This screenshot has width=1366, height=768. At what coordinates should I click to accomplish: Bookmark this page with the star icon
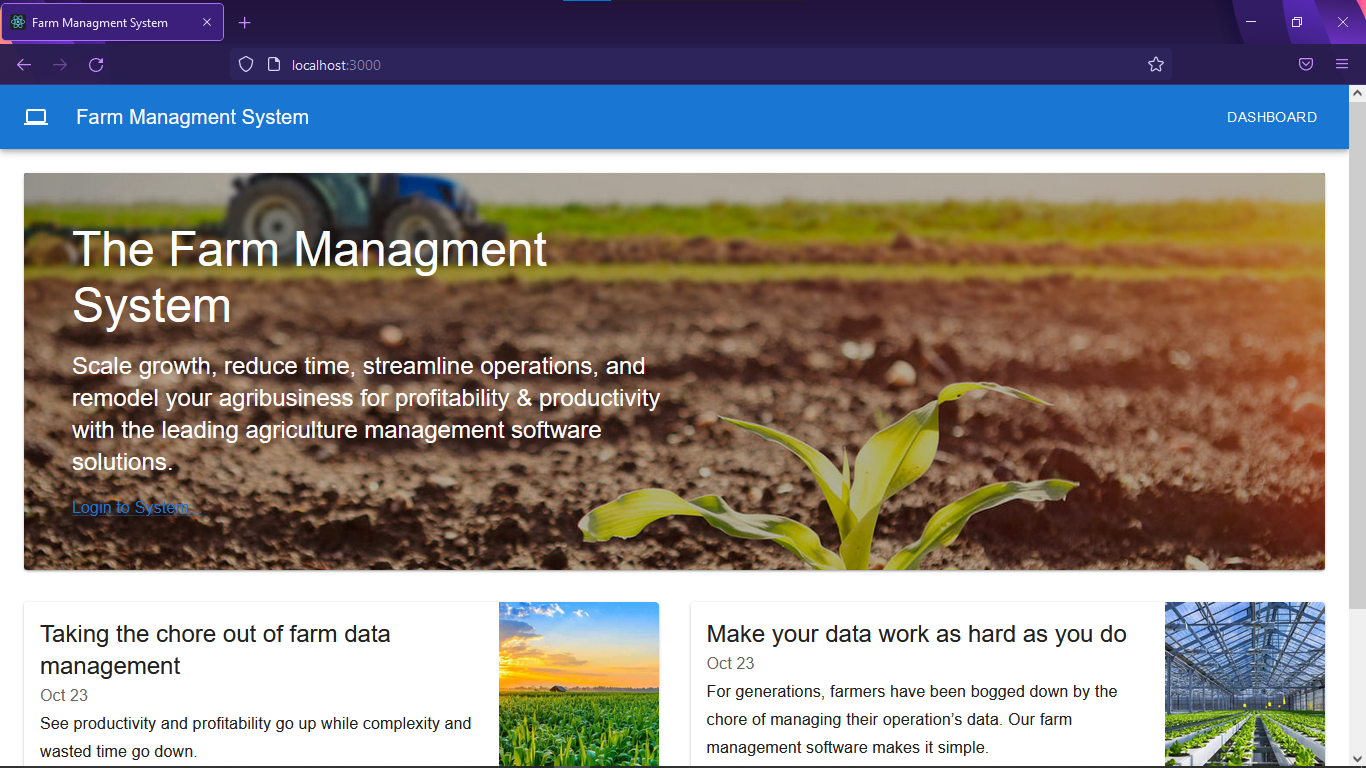[1156, 65]
